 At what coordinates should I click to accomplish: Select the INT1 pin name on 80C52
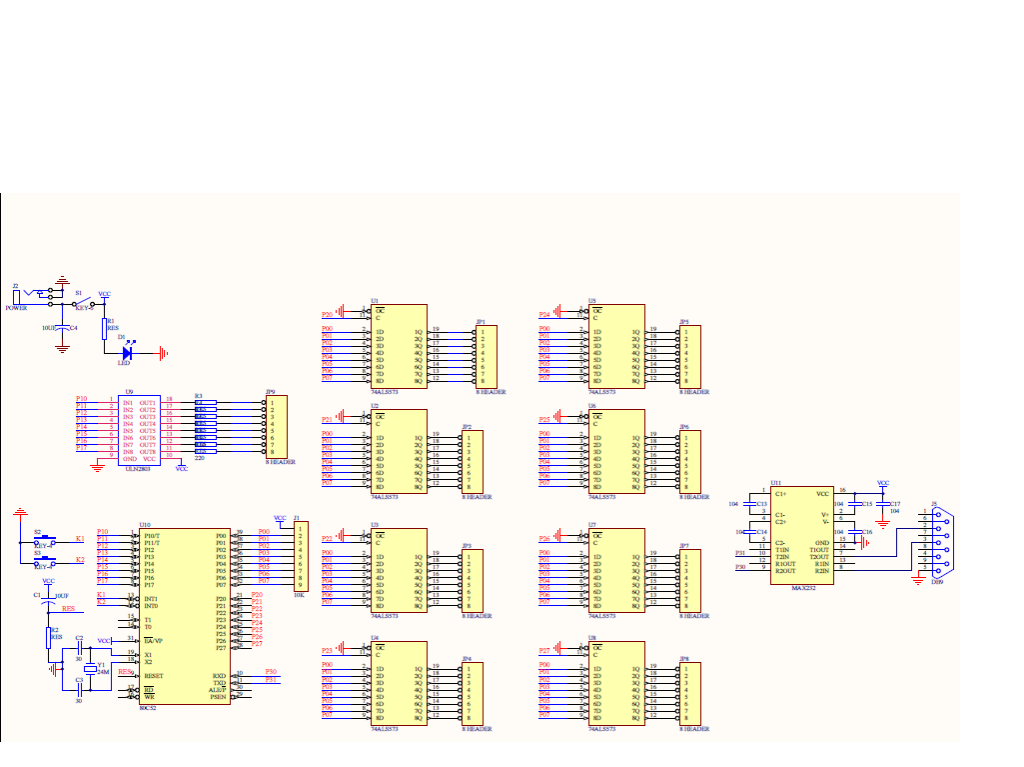tap(151, 599)
